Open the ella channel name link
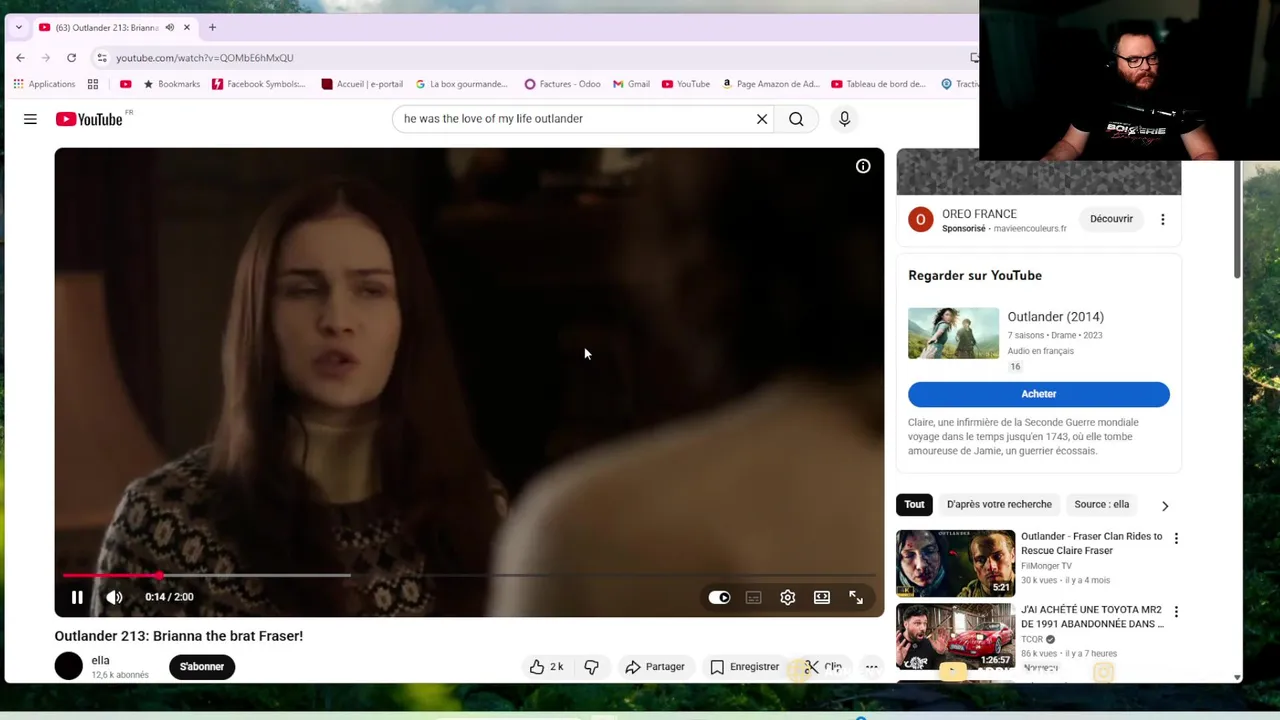Screen dimensions: 1280x720 [100, 660]
